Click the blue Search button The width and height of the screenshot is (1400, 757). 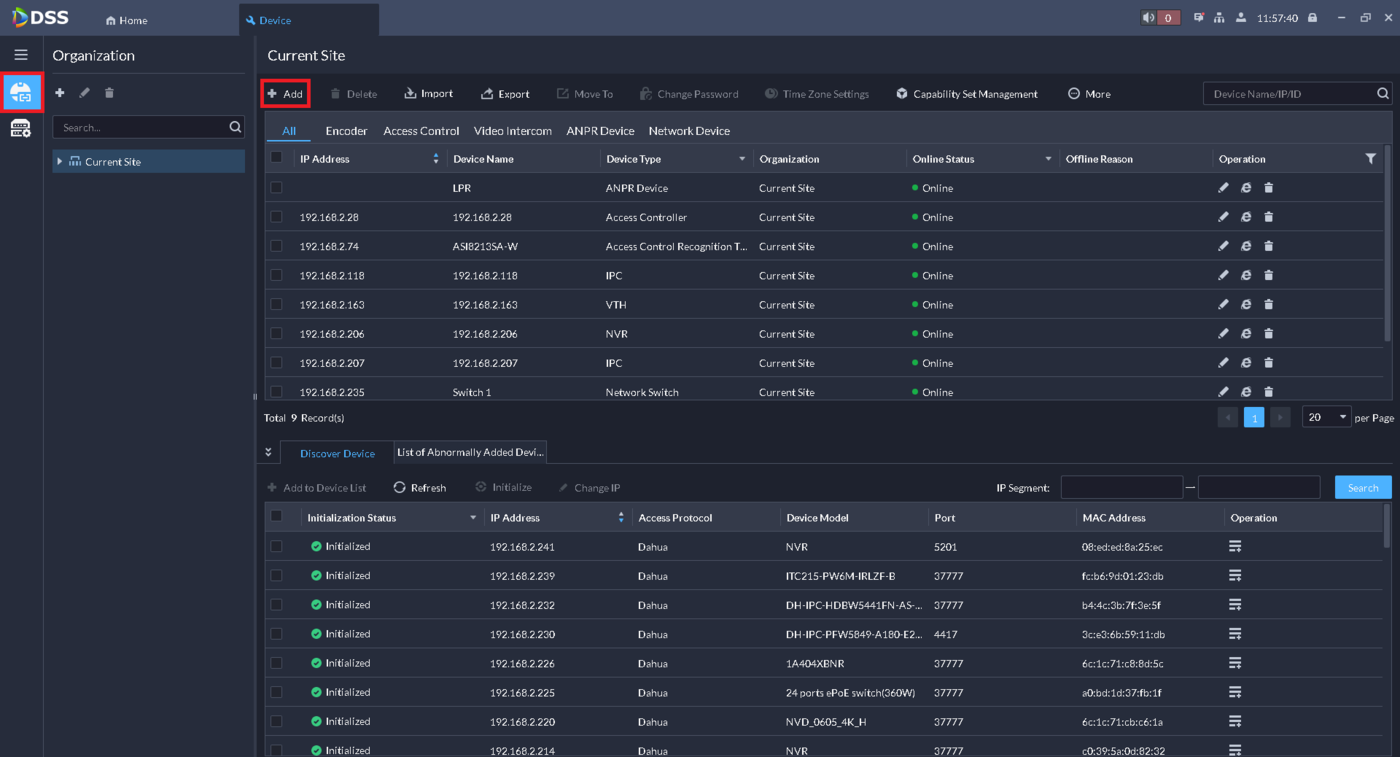click(x=1362, y=488)
